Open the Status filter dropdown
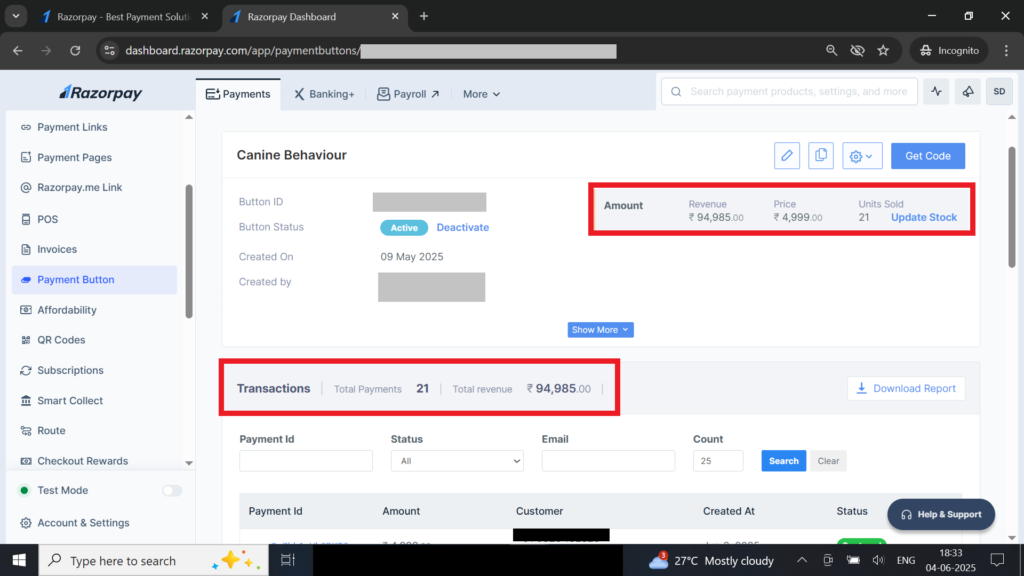Viewport: 1024px width, 576px height. 457,461
